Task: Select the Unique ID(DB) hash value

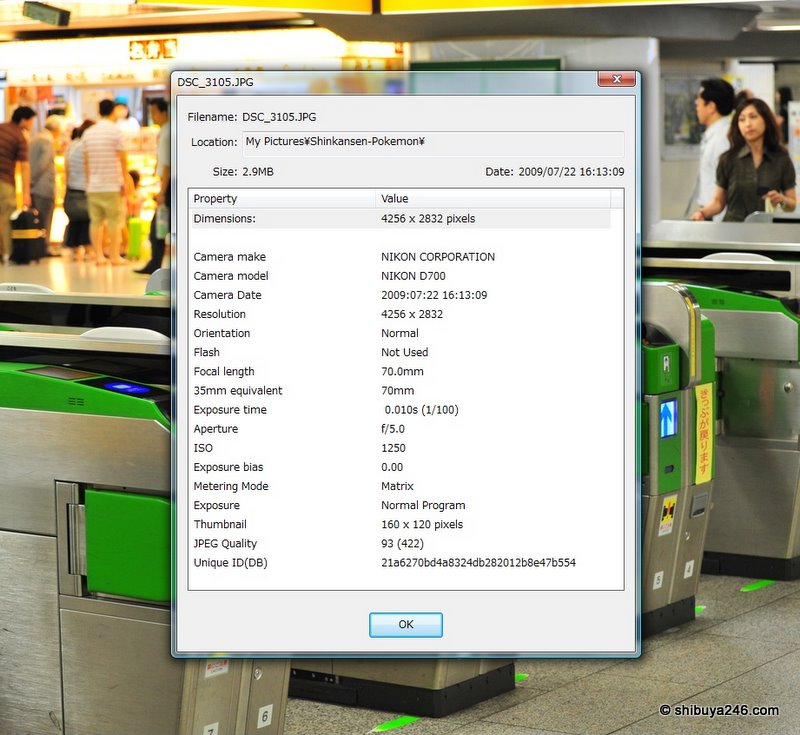Action: pos(479,563)
